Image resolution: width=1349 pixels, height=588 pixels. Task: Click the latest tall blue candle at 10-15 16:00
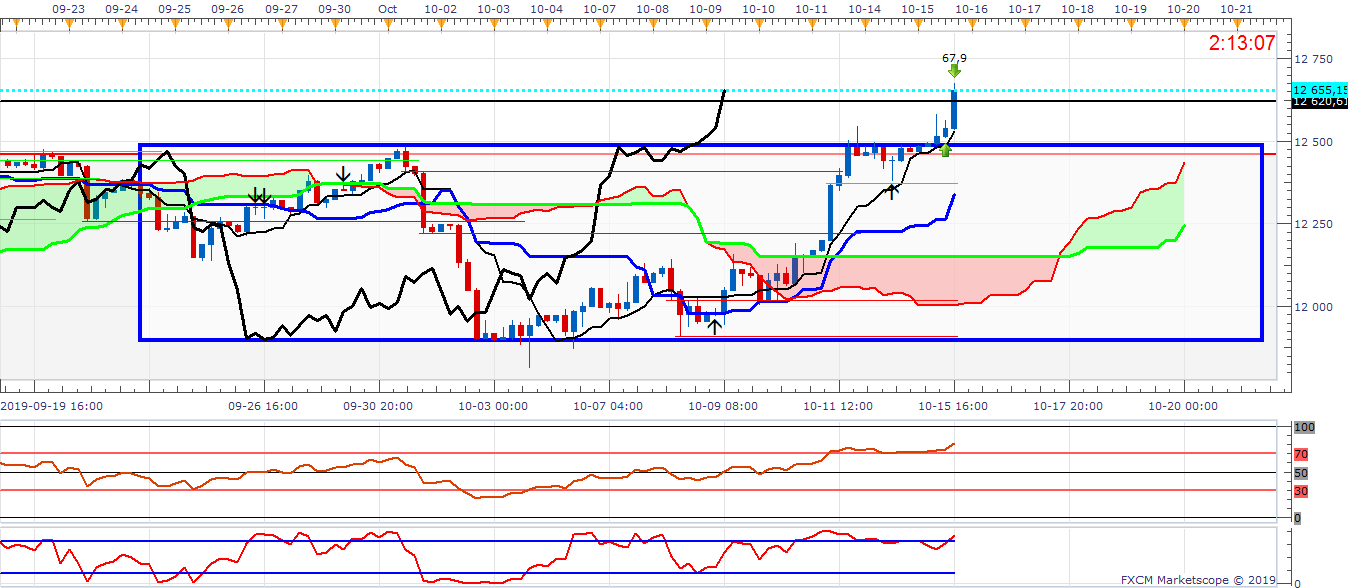pyautogui.click(x=955, y=109)
